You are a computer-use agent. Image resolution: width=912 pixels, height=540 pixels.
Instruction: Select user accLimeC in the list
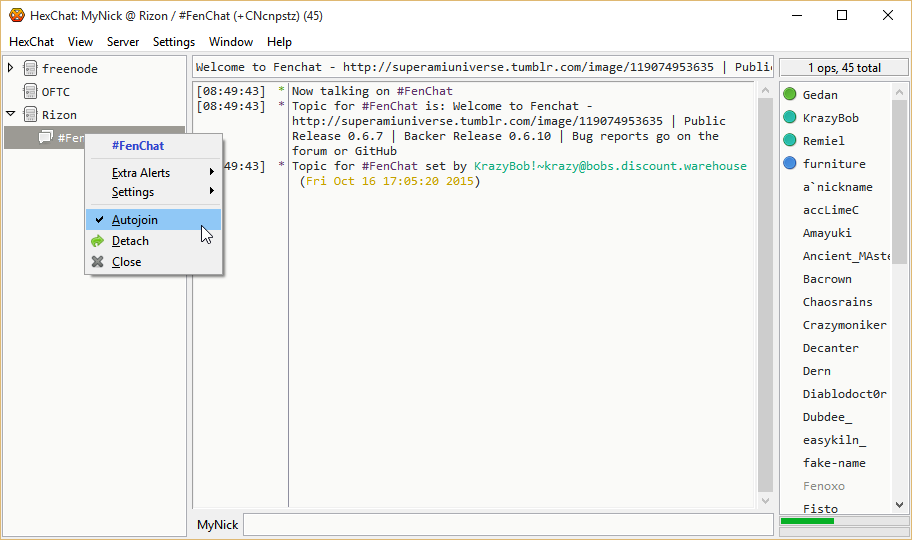[831, 210]
